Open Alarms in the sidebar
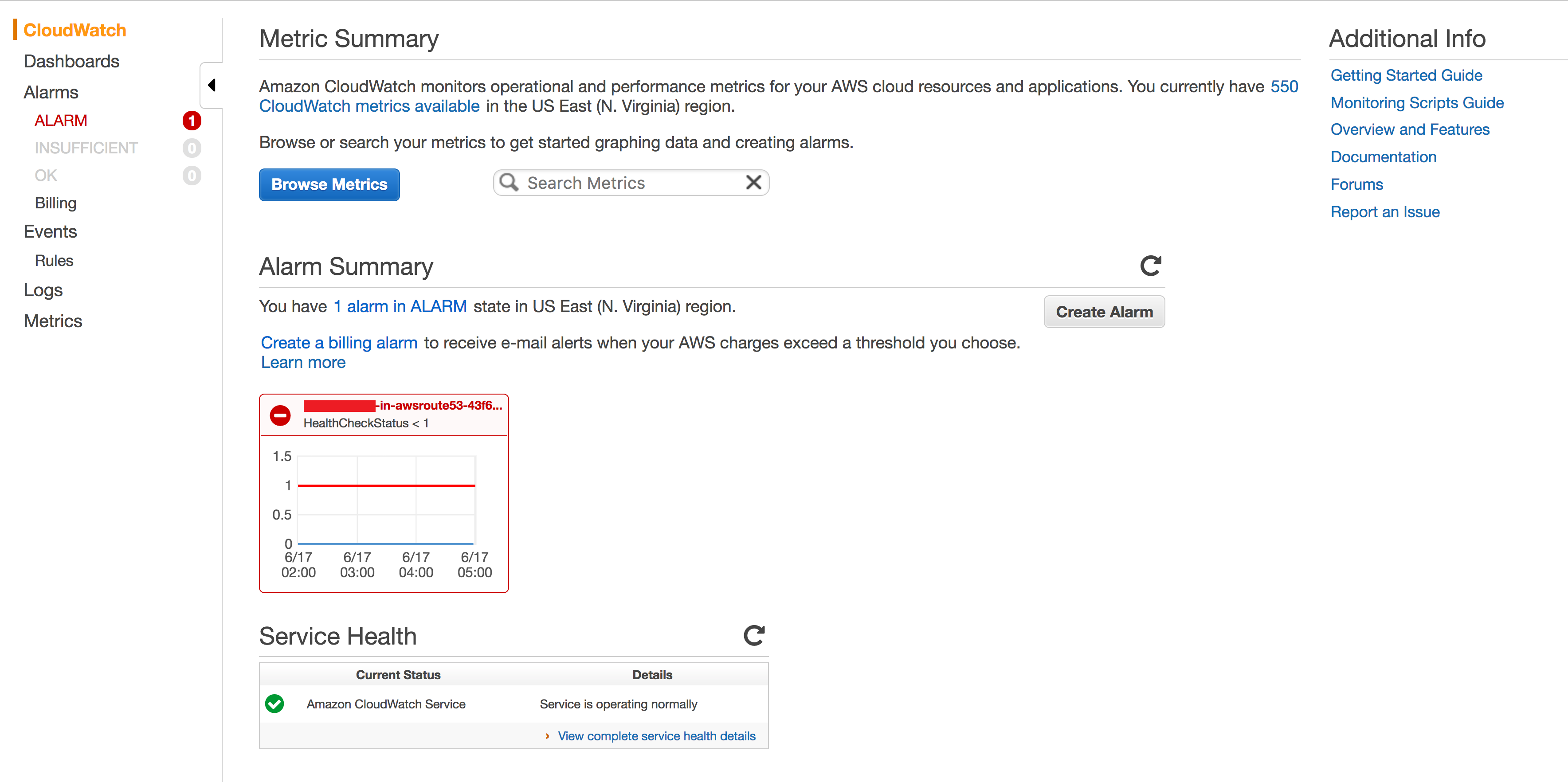Viewport: 1568px width, 782px height. pos(51,93)
